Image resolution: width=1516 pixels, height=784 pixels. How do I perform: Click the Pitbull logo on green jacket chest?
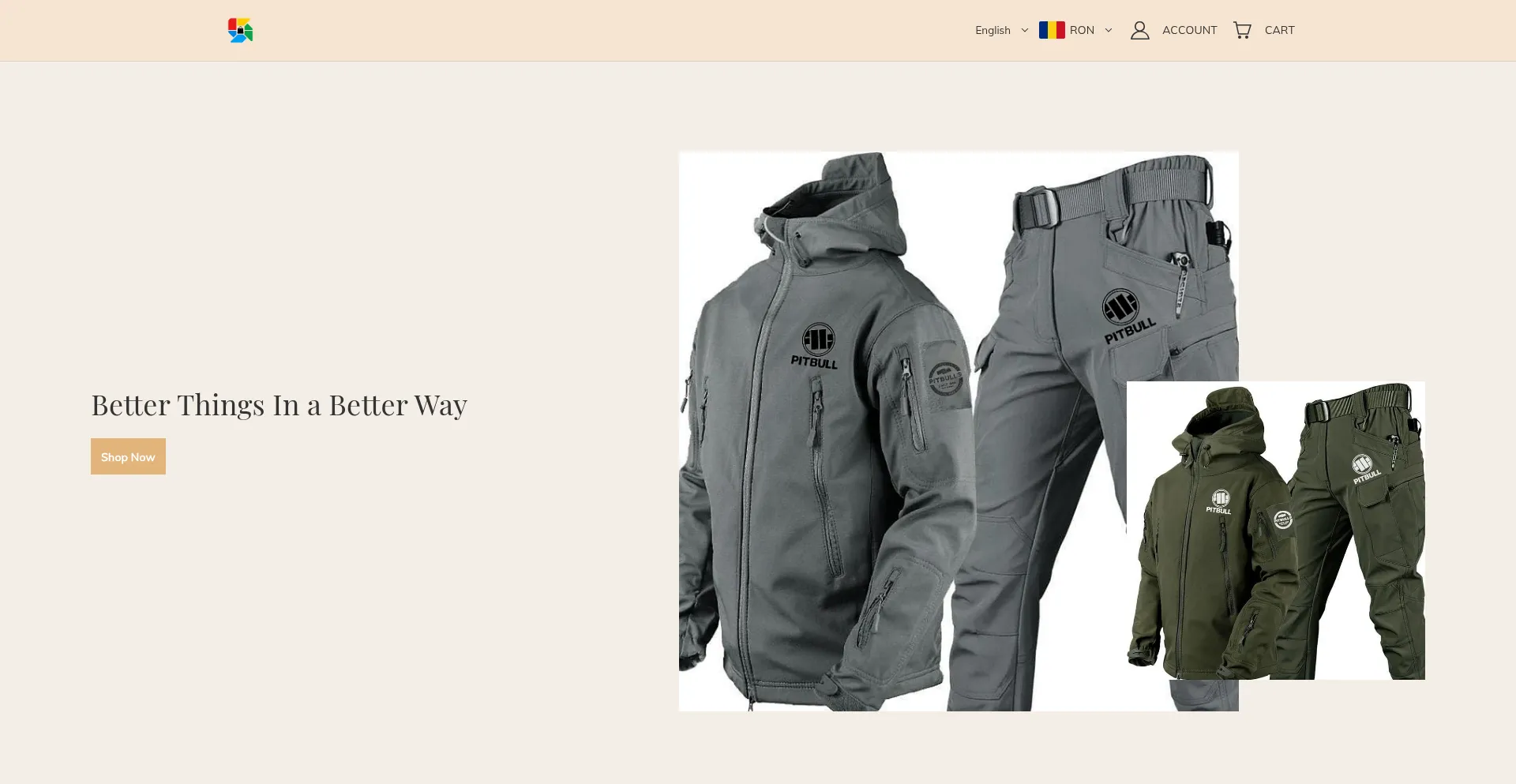pos(1219,502)
